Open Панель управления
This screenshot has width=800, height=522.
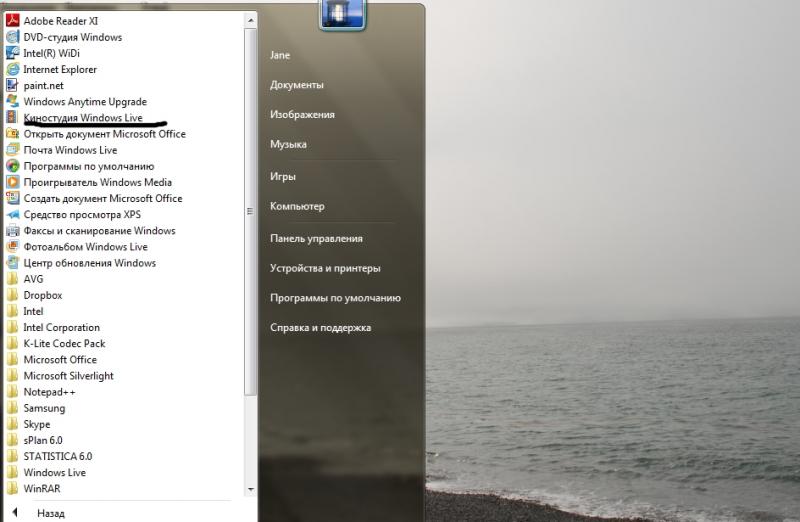pyautogui.click(x=316, y=238)
